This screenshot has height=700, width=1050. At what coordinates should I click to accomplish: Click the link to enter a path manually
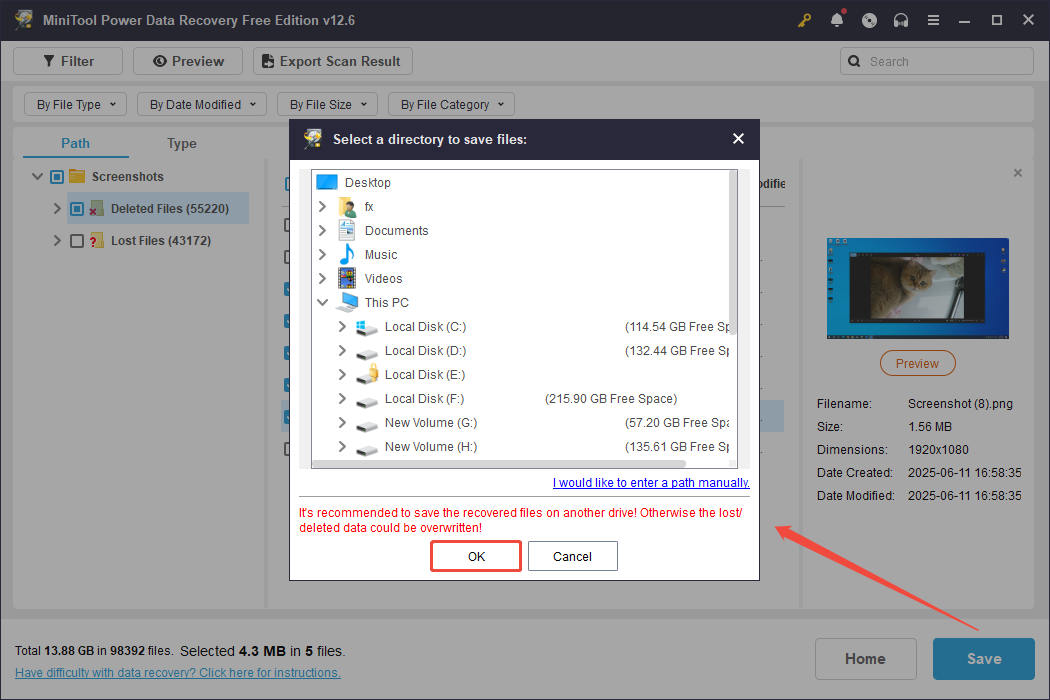(650, 482)
